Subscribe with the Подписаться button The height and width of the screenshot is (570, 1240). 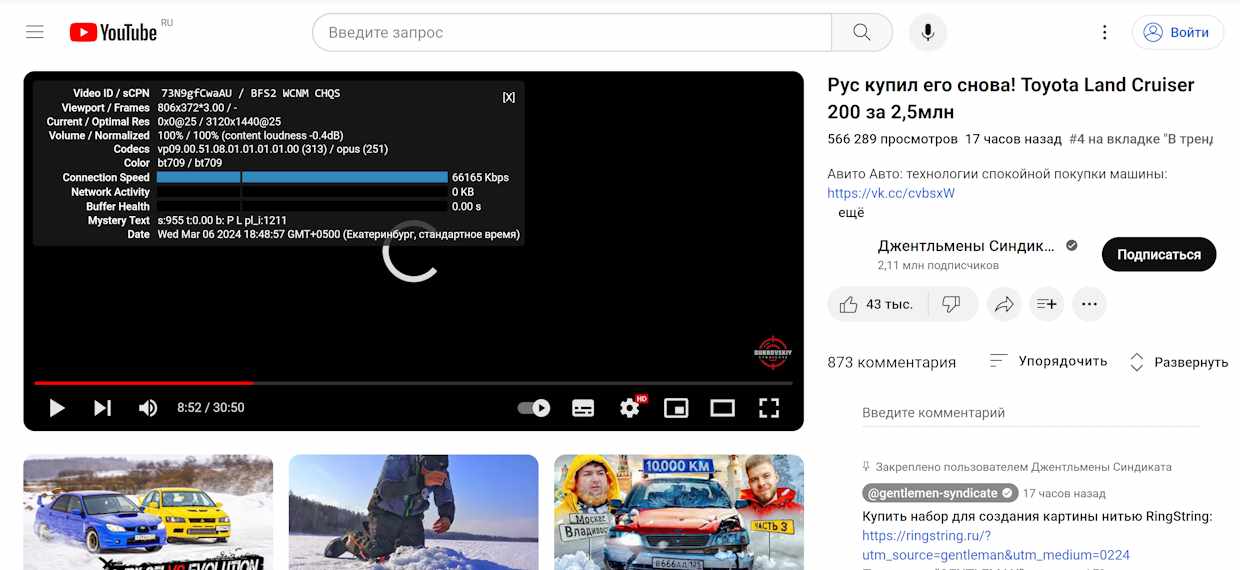point(1159,254)
